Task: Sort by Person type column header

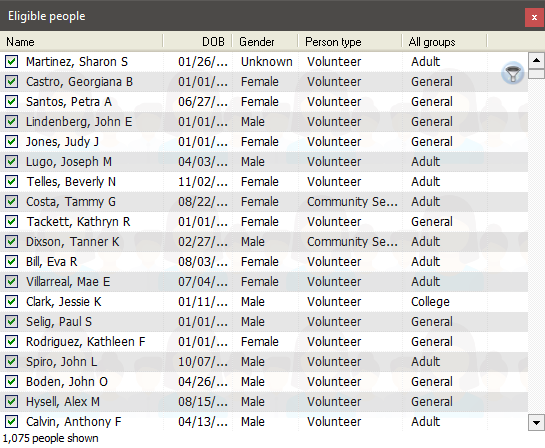Action: (350, 42)
